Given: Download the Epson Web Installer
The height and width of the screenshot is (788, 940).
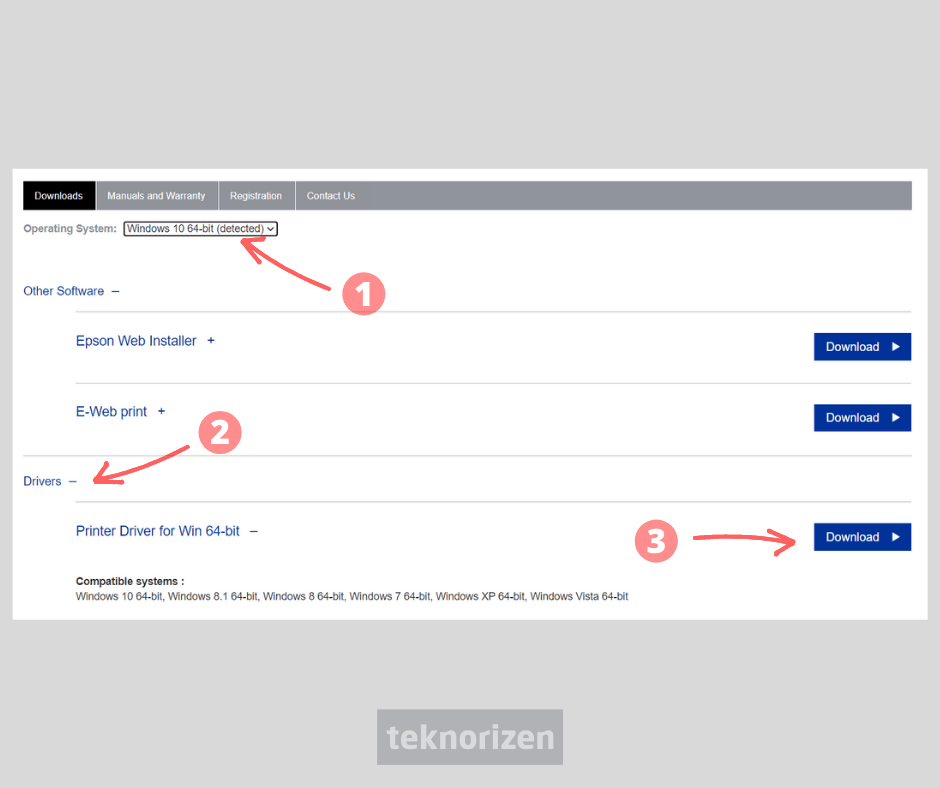Looking at the screenshot, I should (862, 347).
